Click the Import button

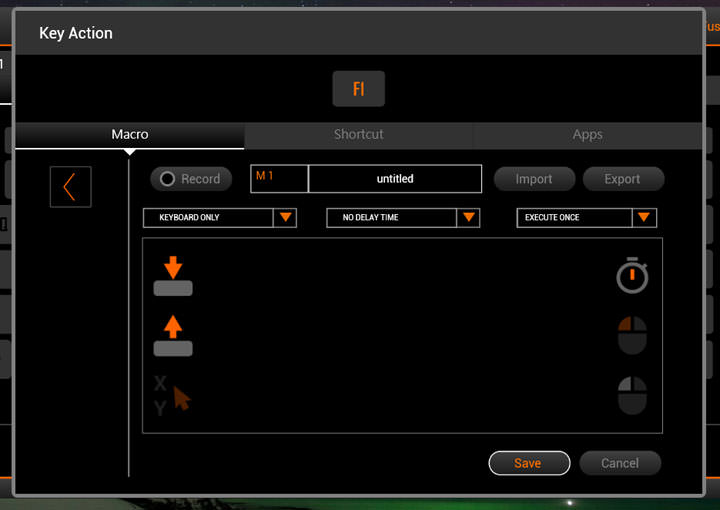tap(534, 179)
